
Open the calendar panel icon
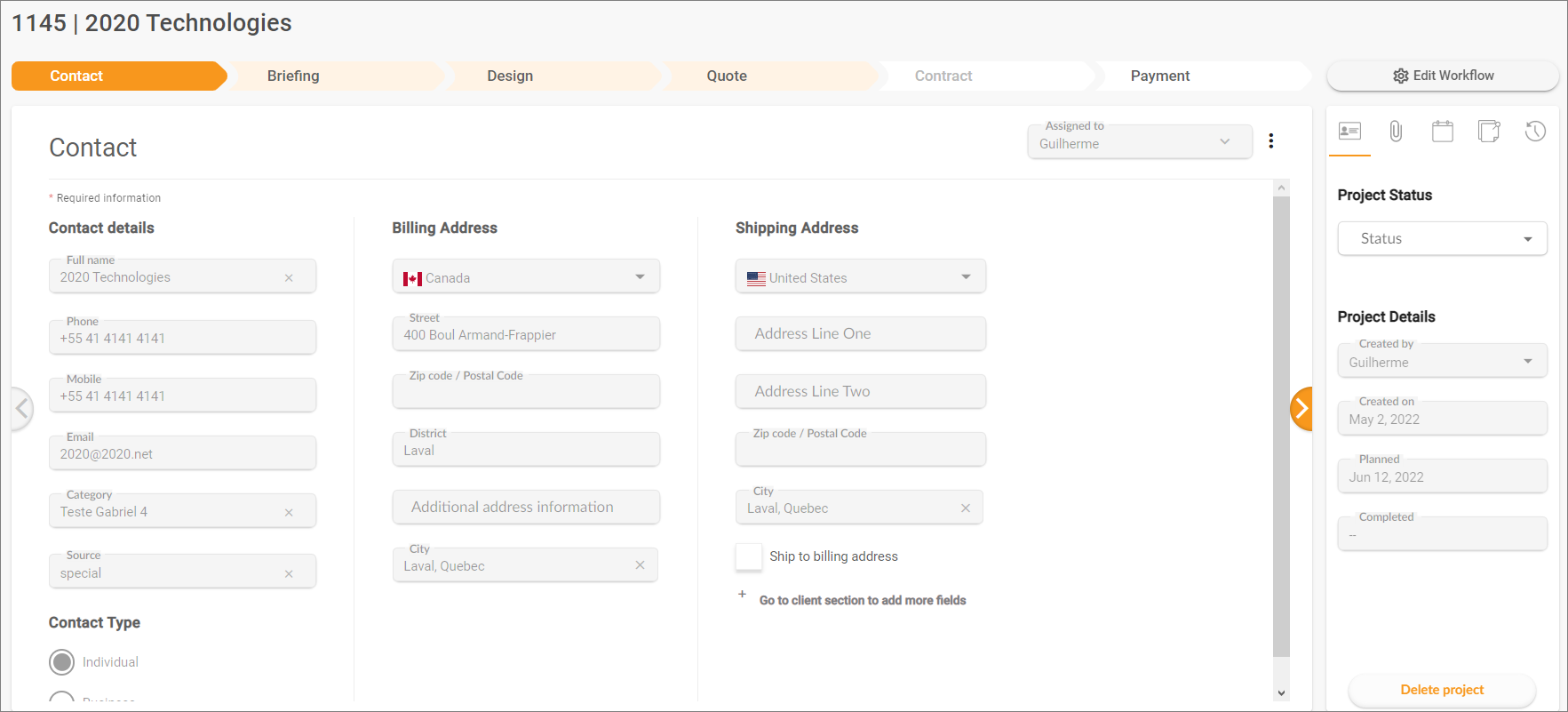point(1443,132)
